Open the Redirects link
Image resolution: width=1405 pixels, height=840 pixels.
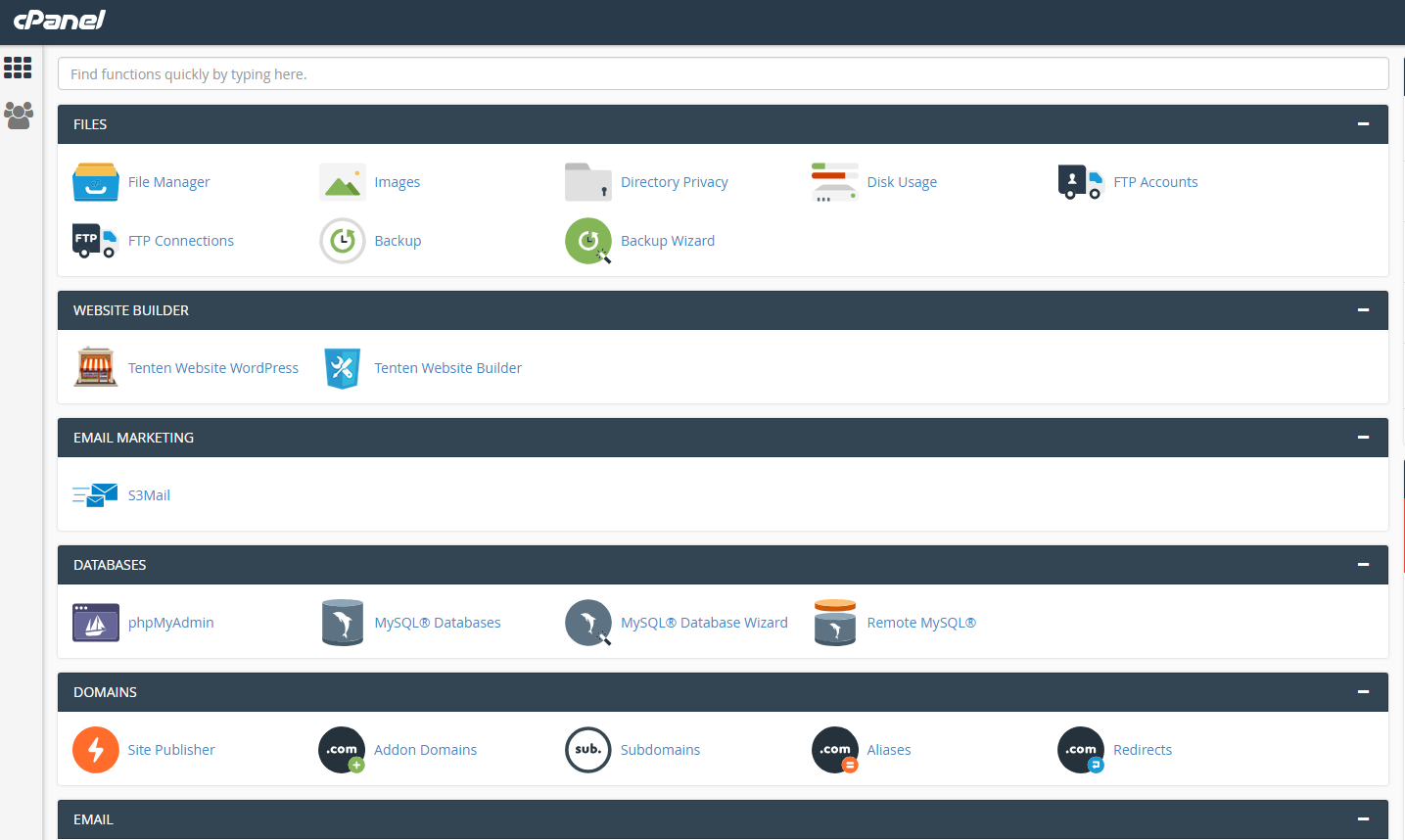[x=1143, y=750]
